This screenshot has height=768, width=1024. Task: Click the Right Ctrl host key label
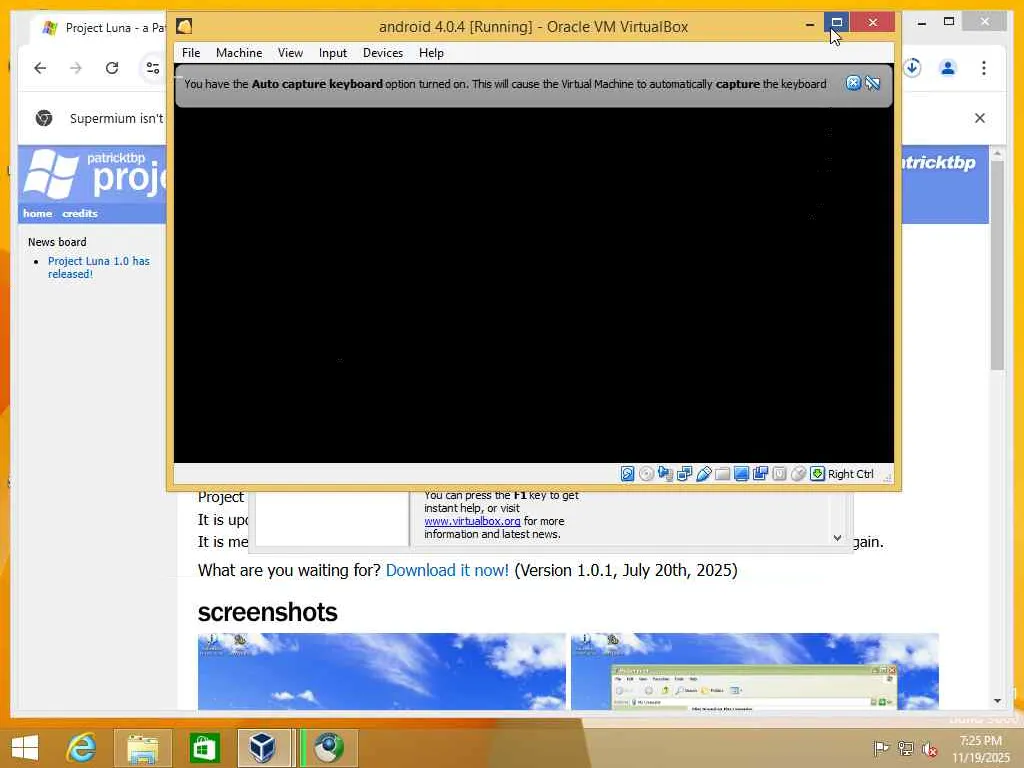click(x=850, y=474)
